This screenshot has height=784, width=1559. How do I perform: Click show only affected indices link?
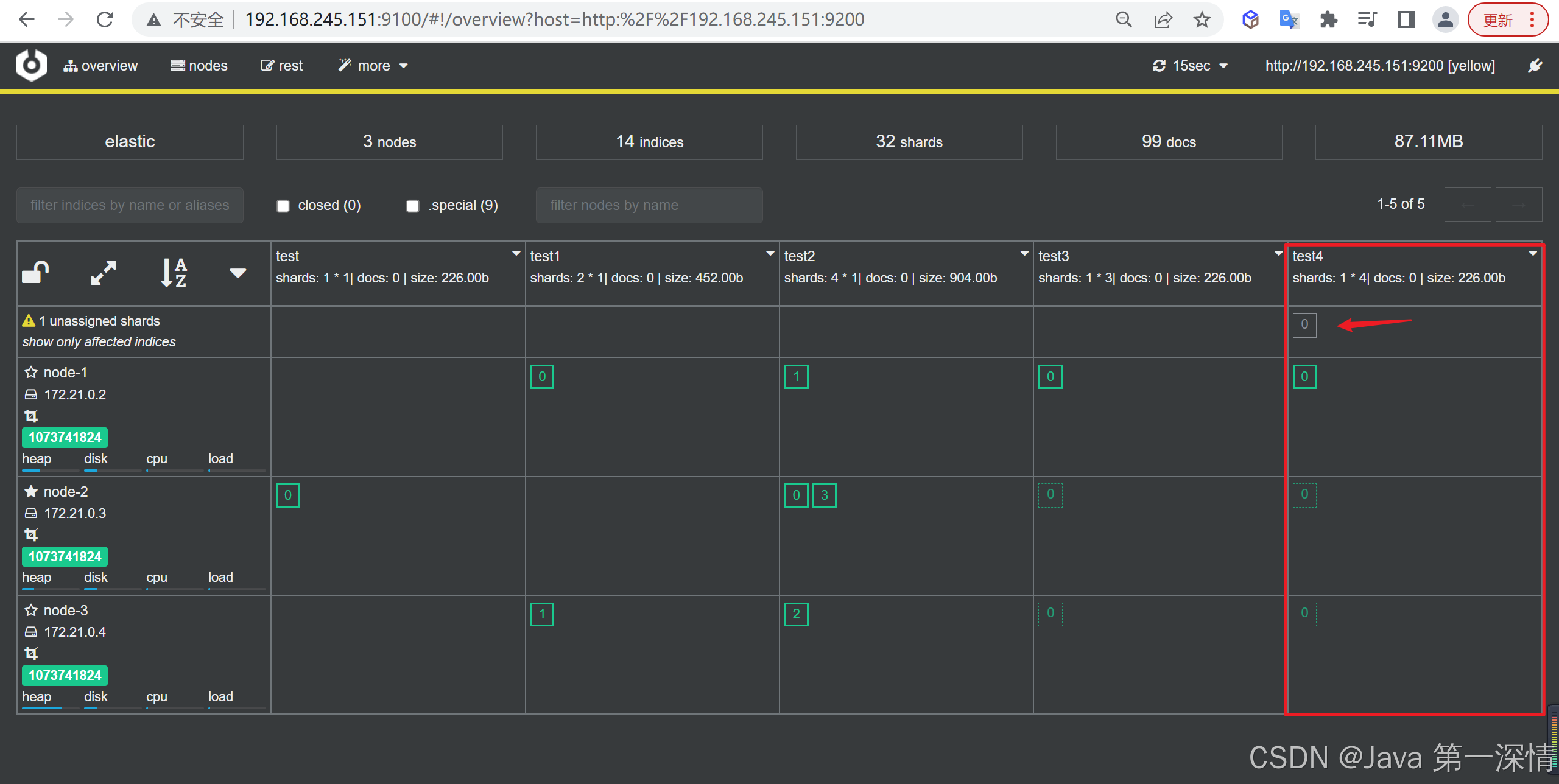(99, 342)
